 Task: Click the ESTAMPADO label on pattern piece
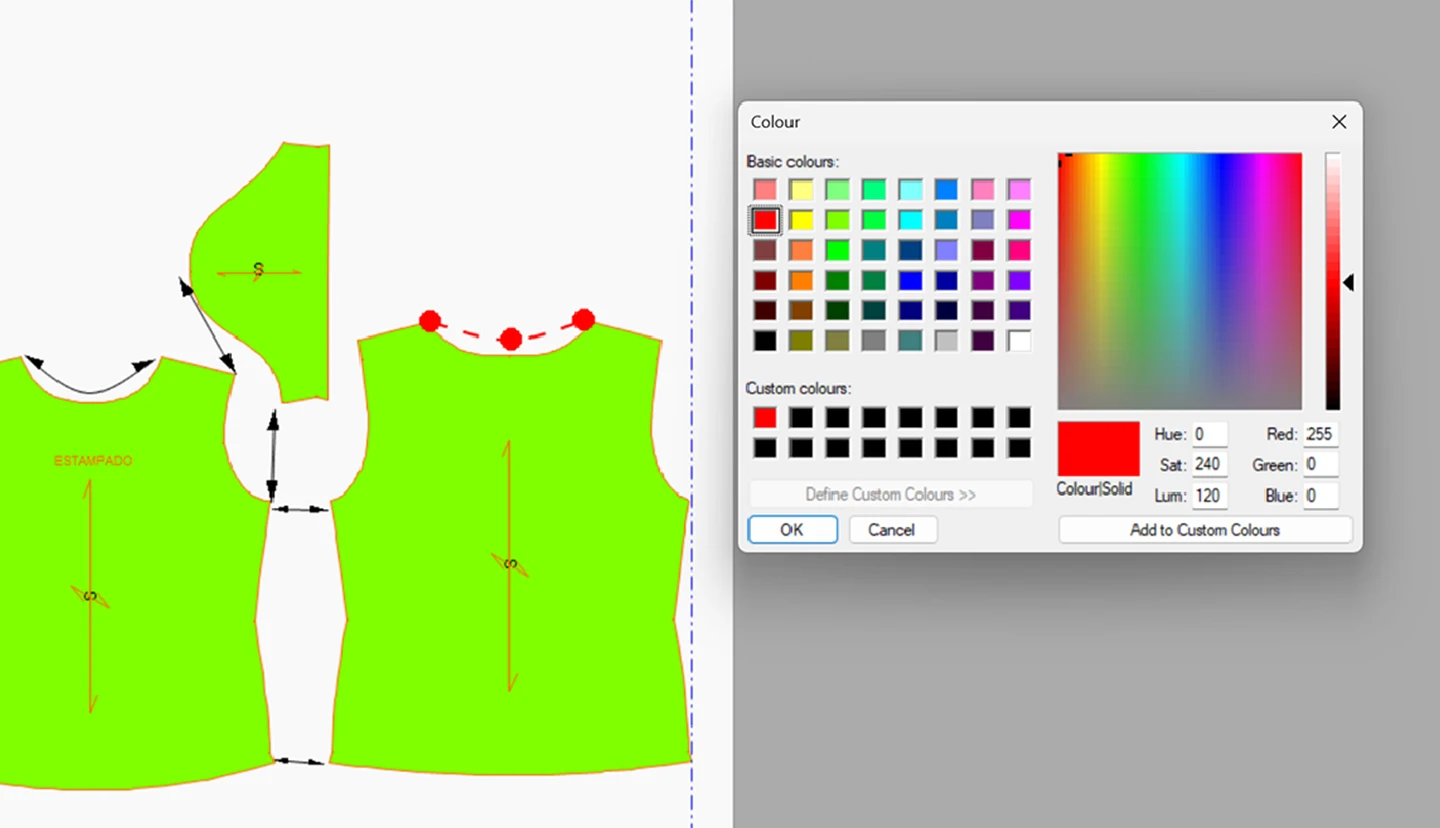point(93,461)
